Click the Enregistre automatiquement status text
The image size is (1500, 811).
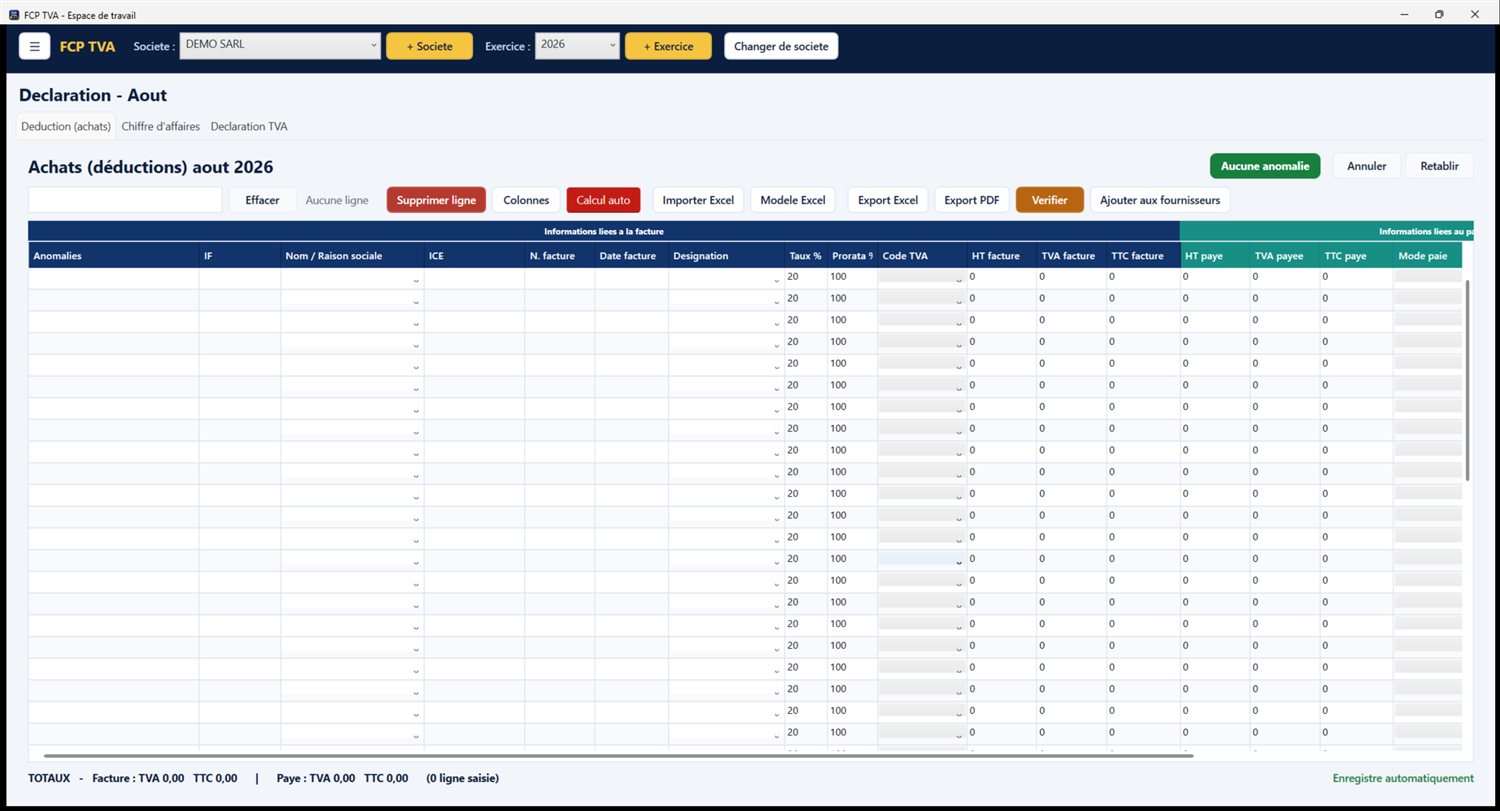(x=1403, y=778)
